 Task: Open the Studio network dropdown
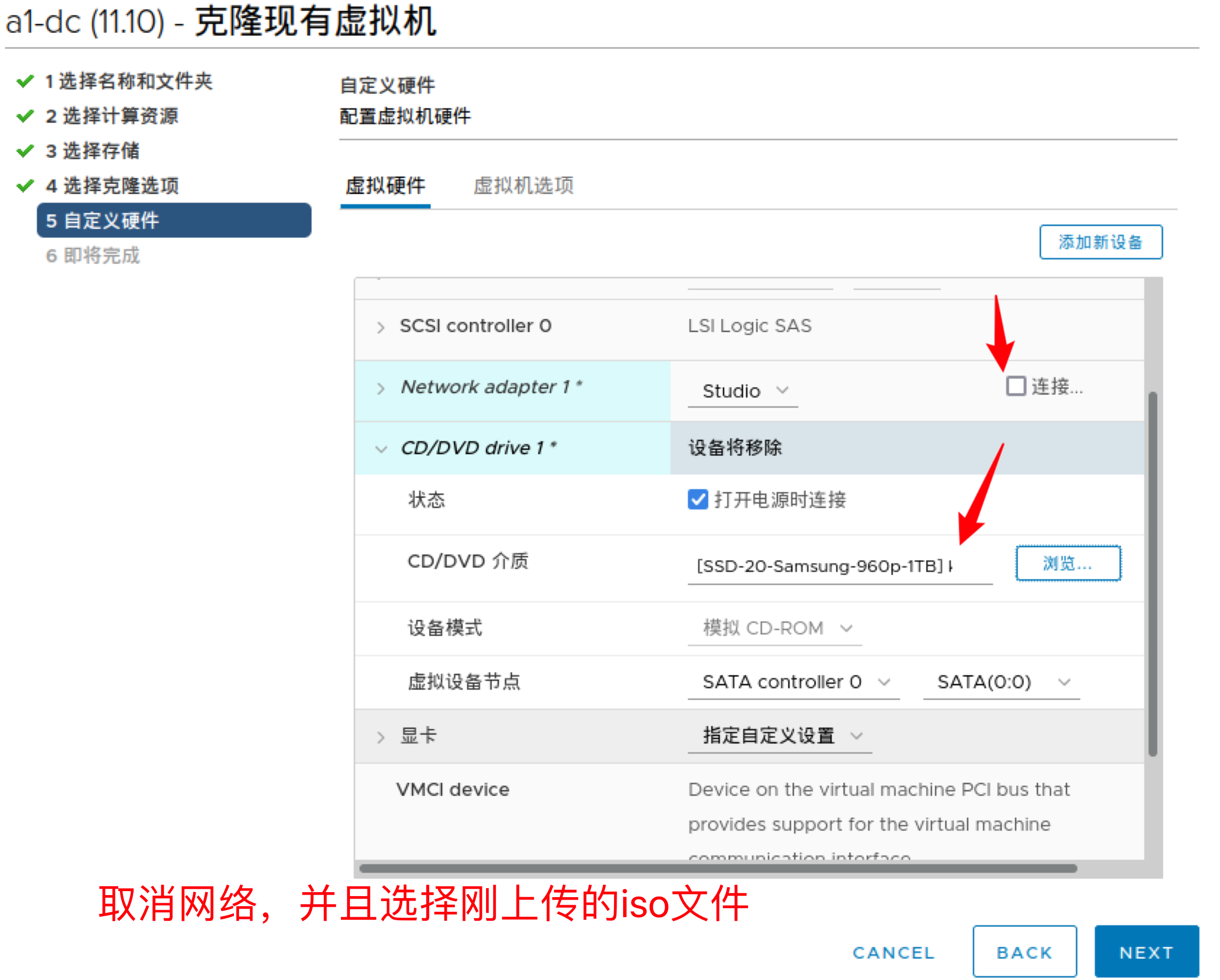(744, 391)
